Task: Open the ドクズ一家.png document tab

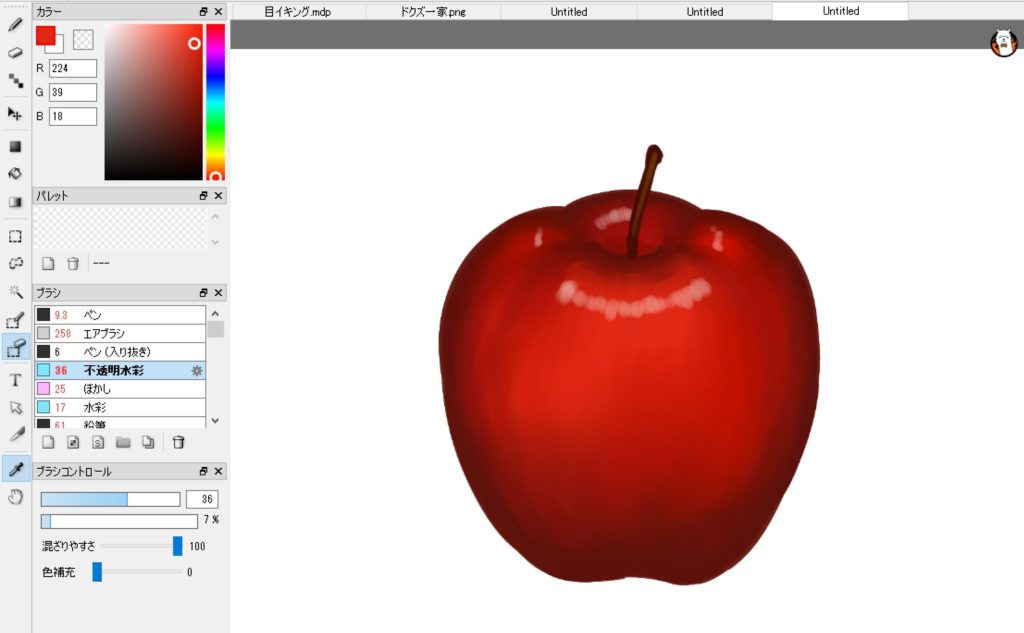Action: point(433,12)
